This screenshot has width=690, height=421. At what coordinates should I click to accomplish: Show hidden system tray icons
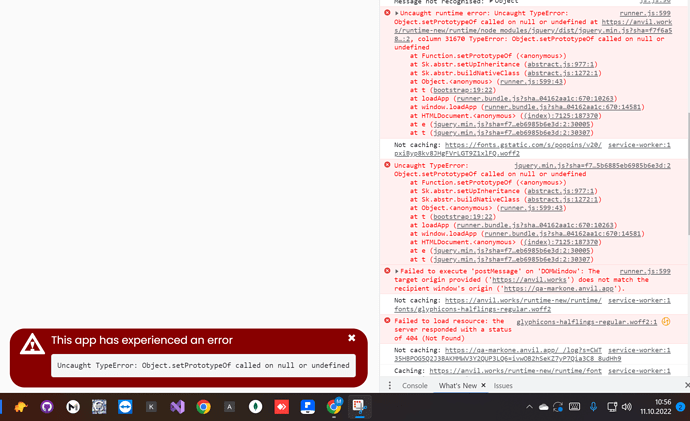point(529,407)
